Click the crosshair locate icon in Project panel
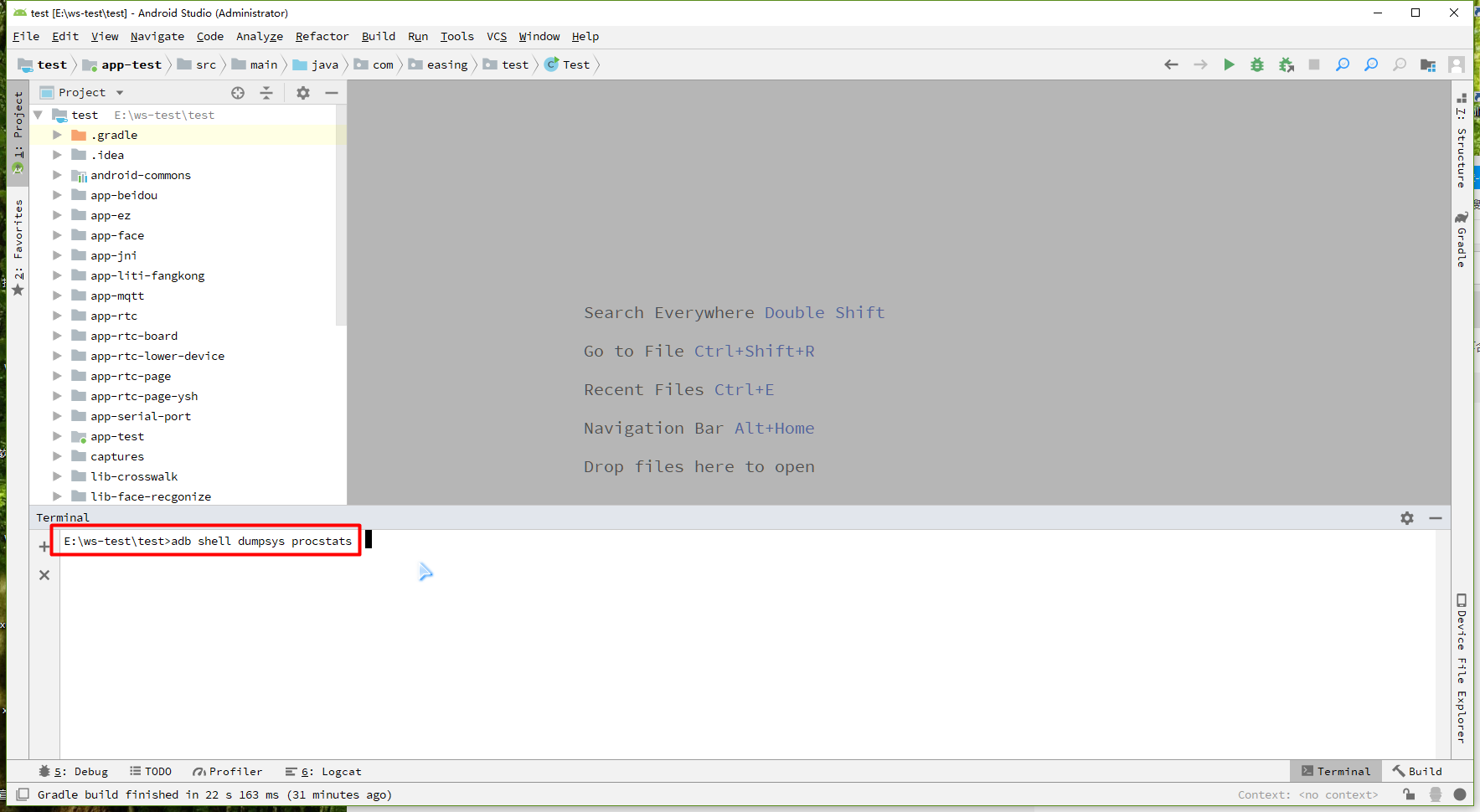This screenshot has width=1480, height=812. point(238,93)
